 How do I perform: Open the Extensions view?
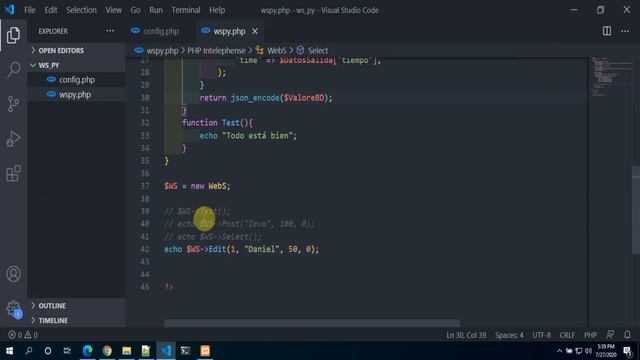coord(13,173)
